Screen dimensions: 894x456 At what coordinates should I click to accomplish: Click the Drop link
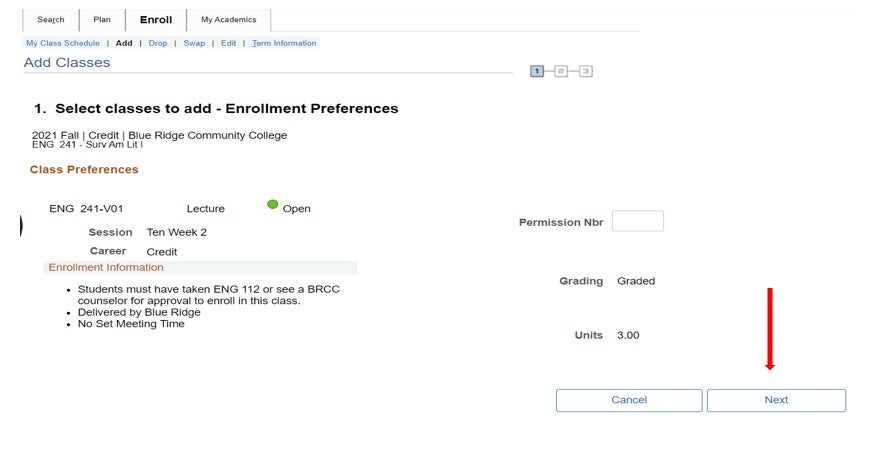(x=158, y=43)
